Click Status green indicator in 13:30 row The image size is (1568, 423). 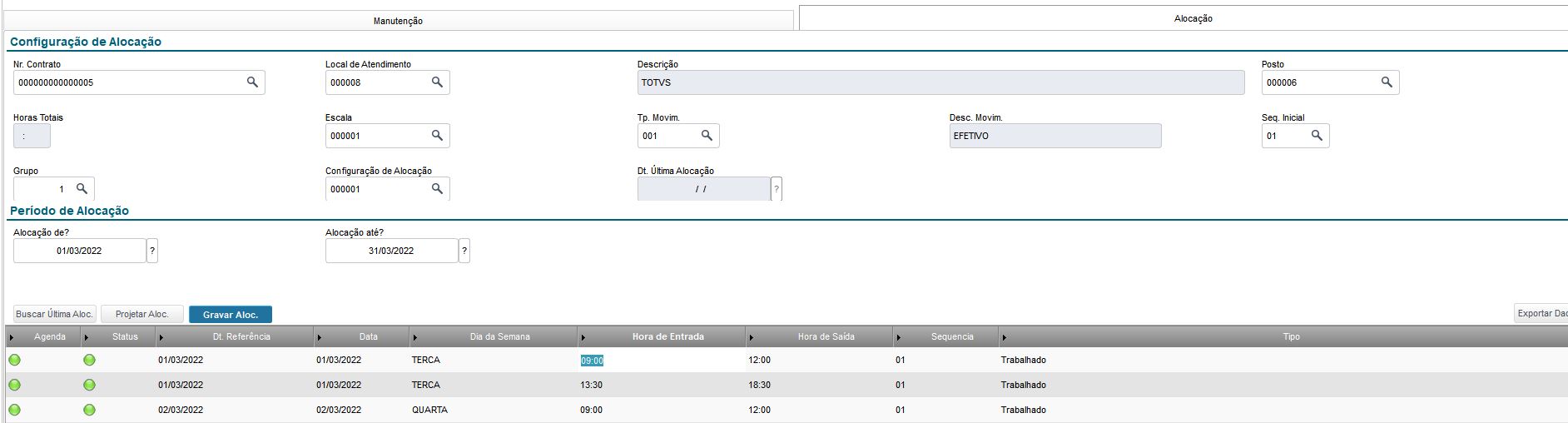(89, 385)
